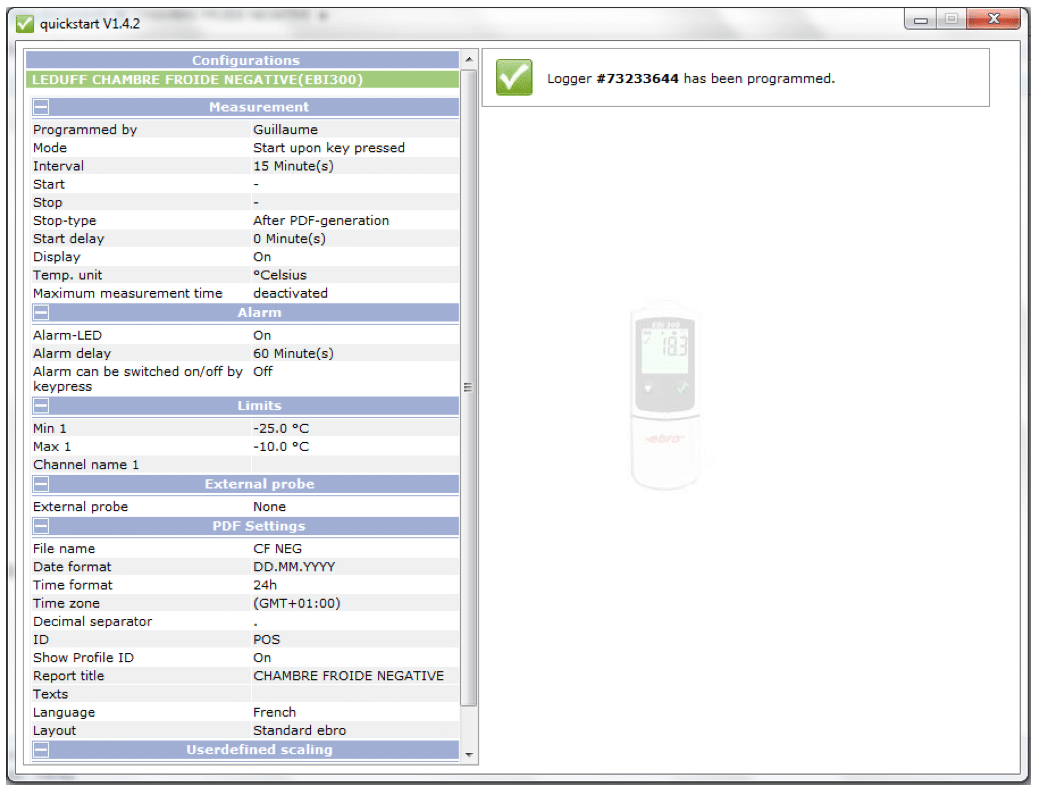Click the quickstart app icon in title bar
Viewport: 1040px width, 792px height.
tap(25, 24)
